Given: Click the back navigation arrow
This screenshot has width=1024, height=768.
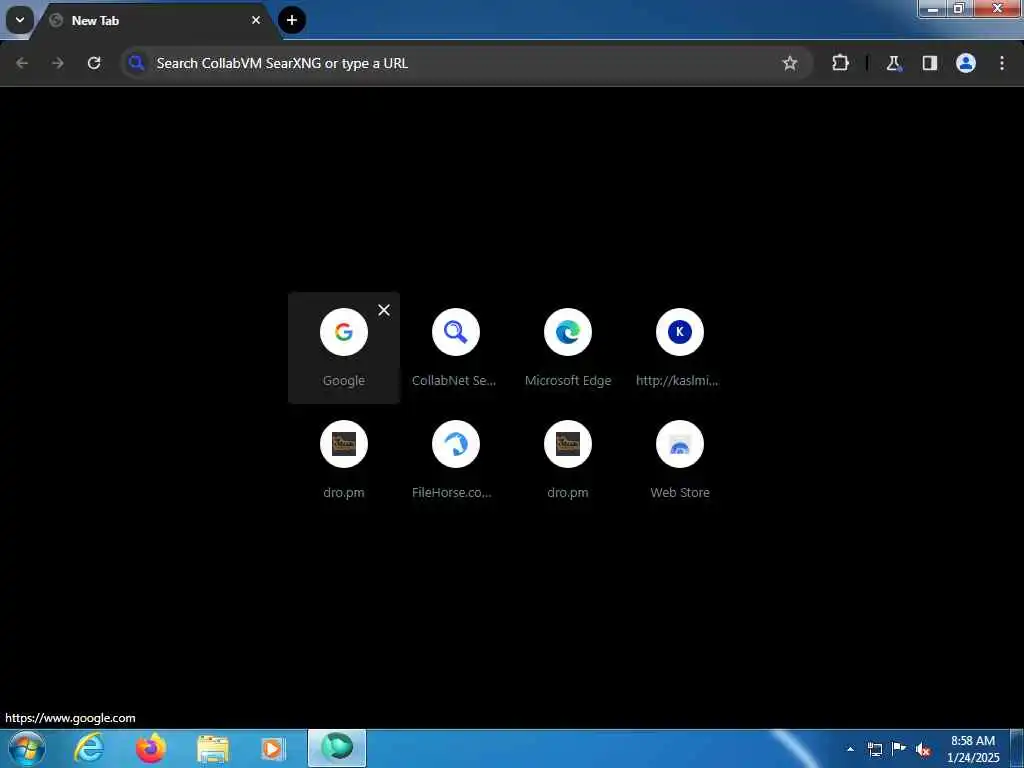Looking at the screenshot, I should [22, 63].
